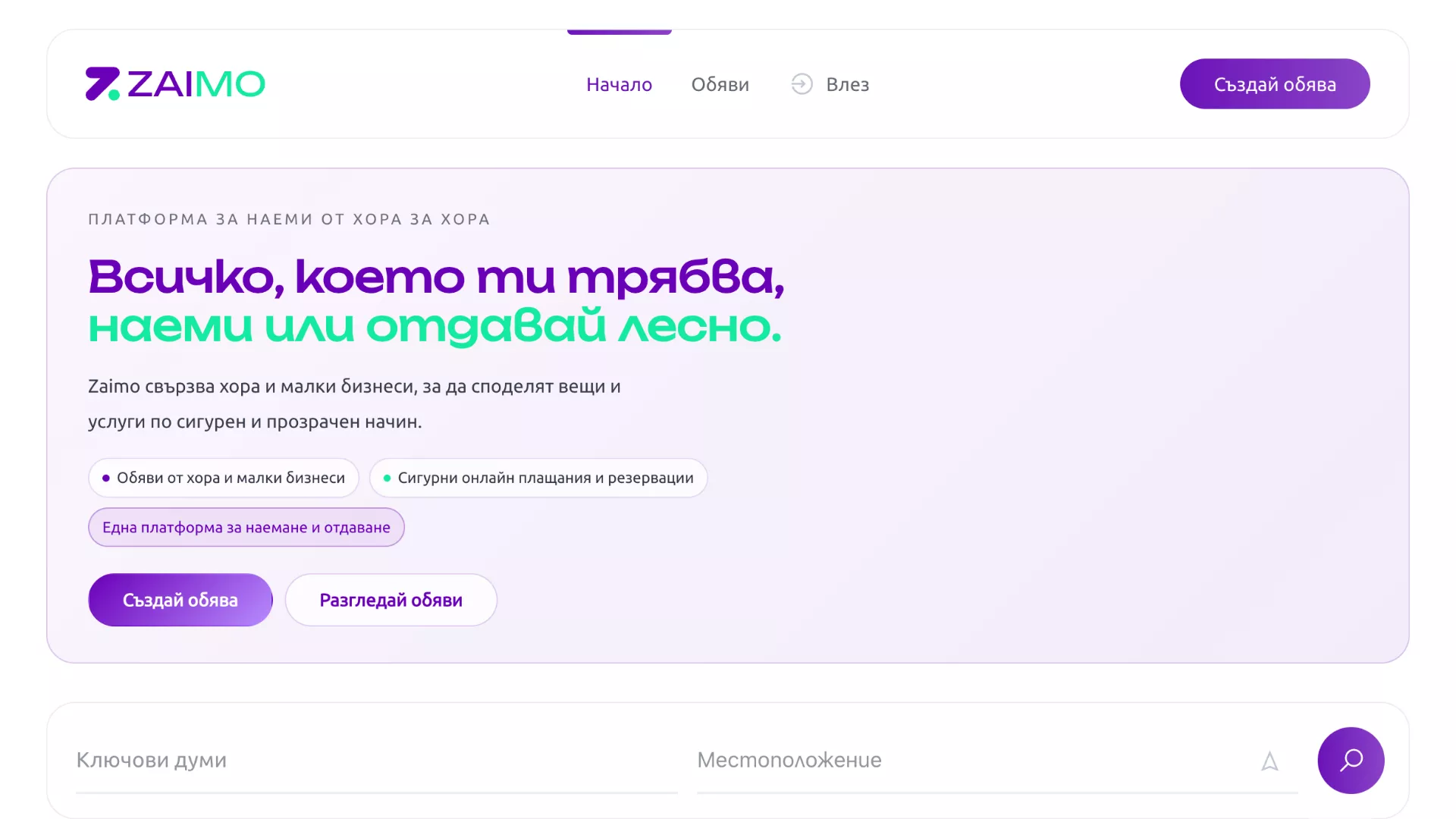Click the Ключови думи input field

coord(303,760)
